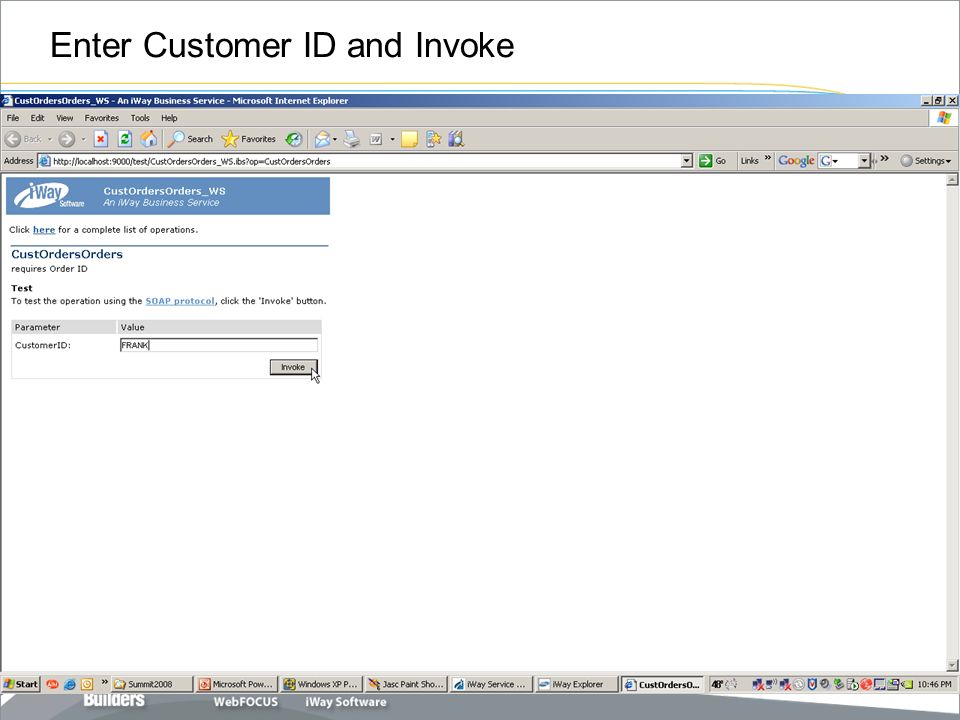The width and height of the screenshot is (960, 720).
Task: Click the toolbar icon with the yellow star
Action: click(x=433, y=139)
